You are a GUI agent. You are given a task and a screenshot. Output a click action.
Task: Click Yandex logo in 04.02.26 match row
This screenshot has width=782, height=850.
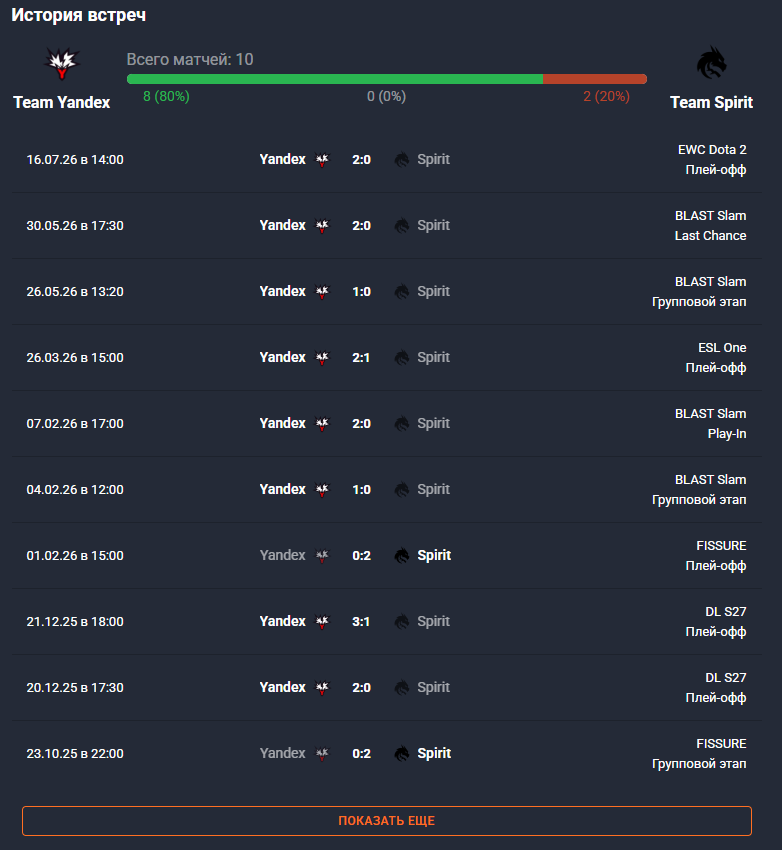[322, 490]
